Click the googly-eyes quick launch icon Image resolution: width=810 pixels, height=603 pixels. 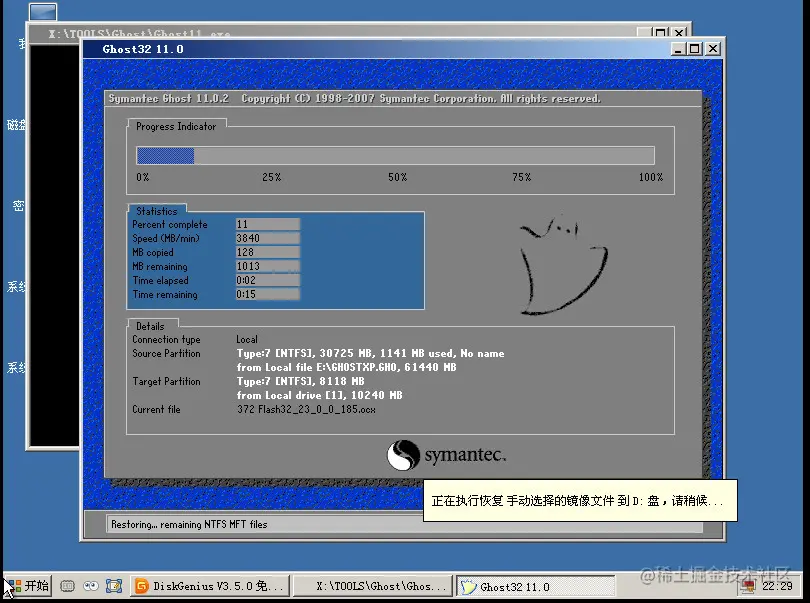tap(91, 586)
